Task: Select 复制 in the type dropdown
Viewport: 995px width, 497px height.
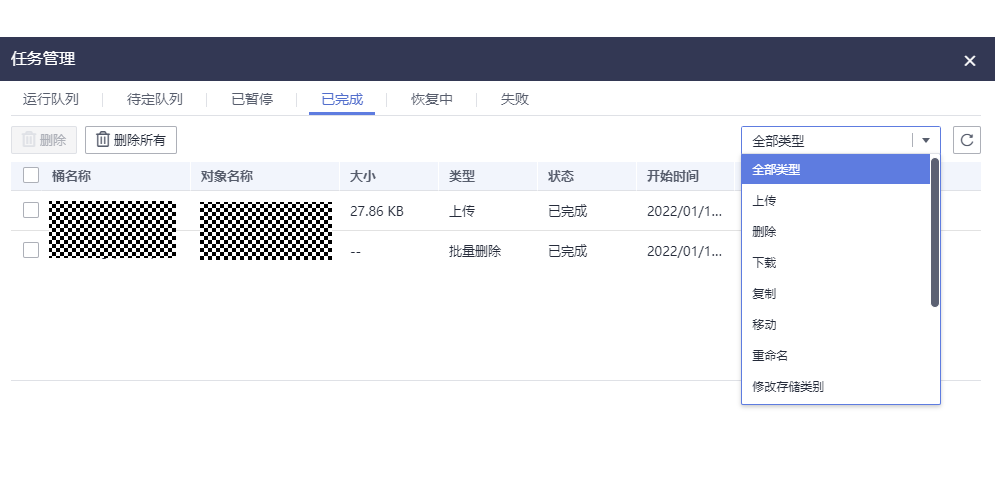Action: click(764, 294)
